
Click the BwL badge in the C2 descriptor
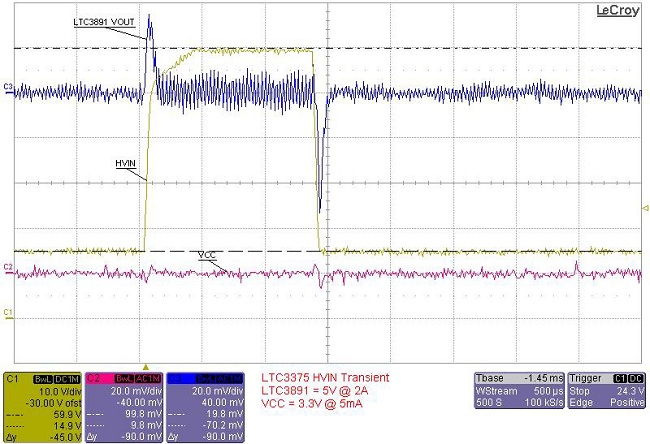(125, 379)
